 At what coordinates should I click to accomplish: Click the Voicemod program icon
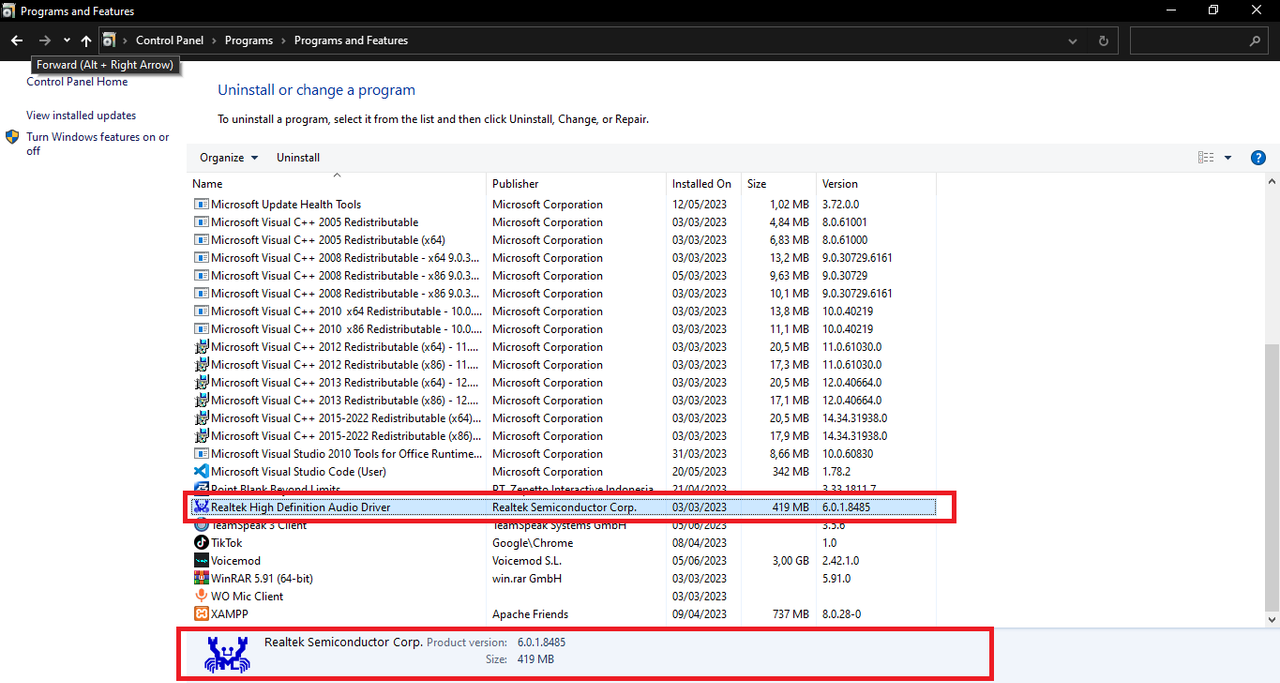[201, 561]
